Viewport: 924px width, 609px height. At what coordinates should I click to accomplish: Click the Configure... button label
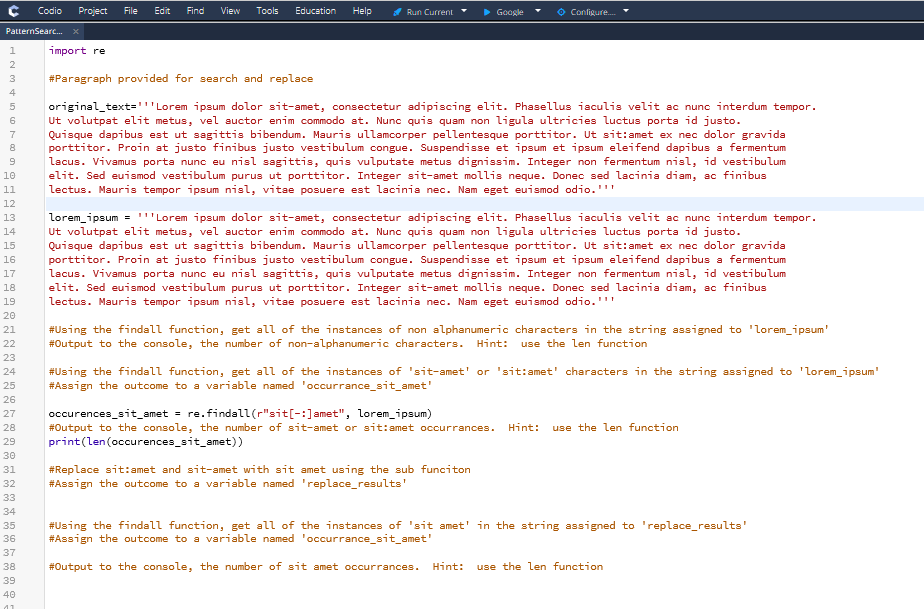pos(593,12)
